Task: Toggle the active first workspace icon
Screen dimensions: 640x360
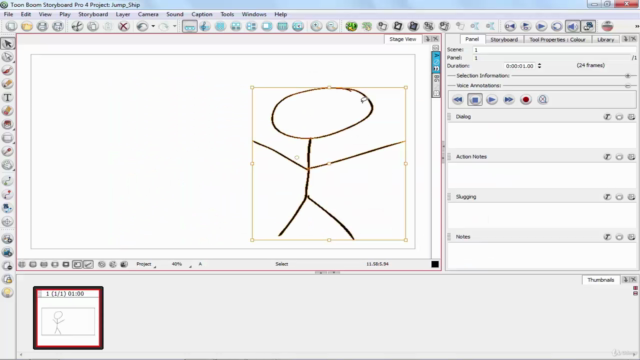Action: [x=190, y=27]
